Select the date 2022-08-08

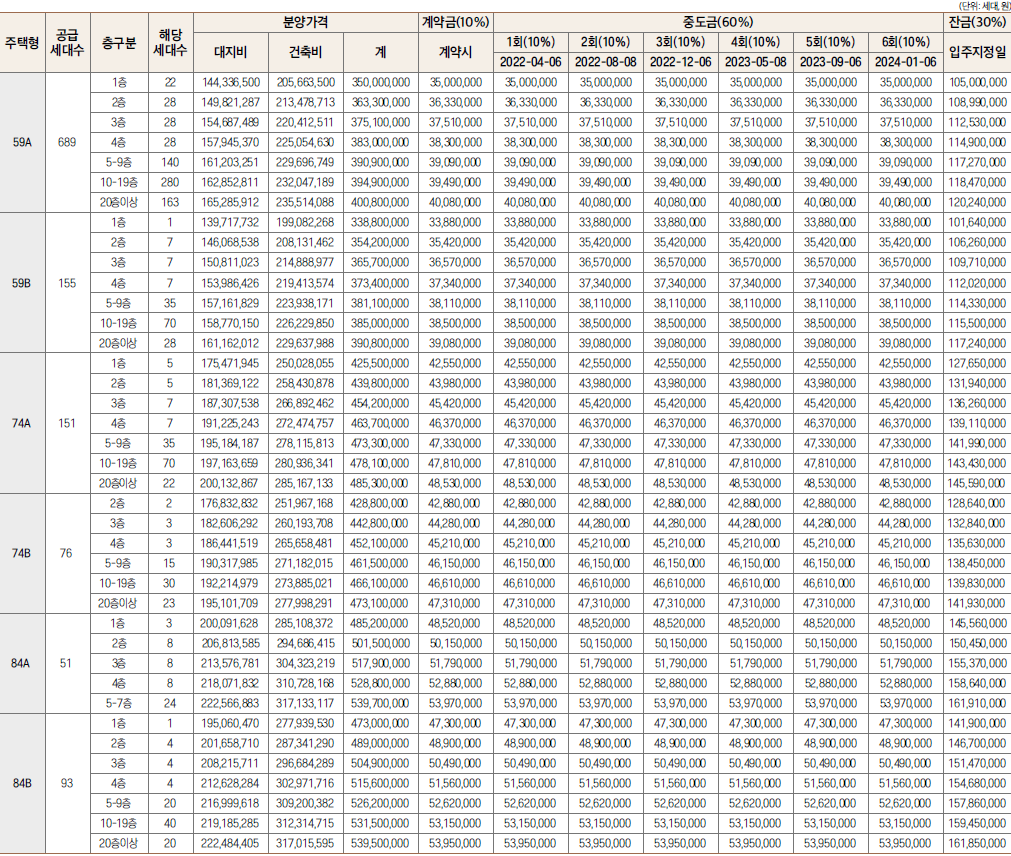point(605,63)
